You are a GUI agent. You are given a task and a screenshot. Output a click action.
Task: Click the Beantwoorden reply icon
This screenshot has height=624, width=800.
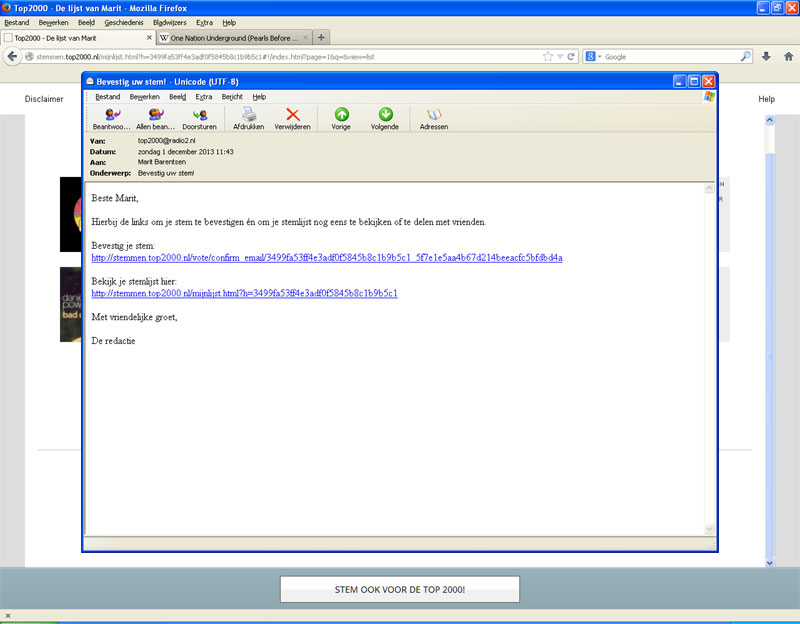point(112,116)
